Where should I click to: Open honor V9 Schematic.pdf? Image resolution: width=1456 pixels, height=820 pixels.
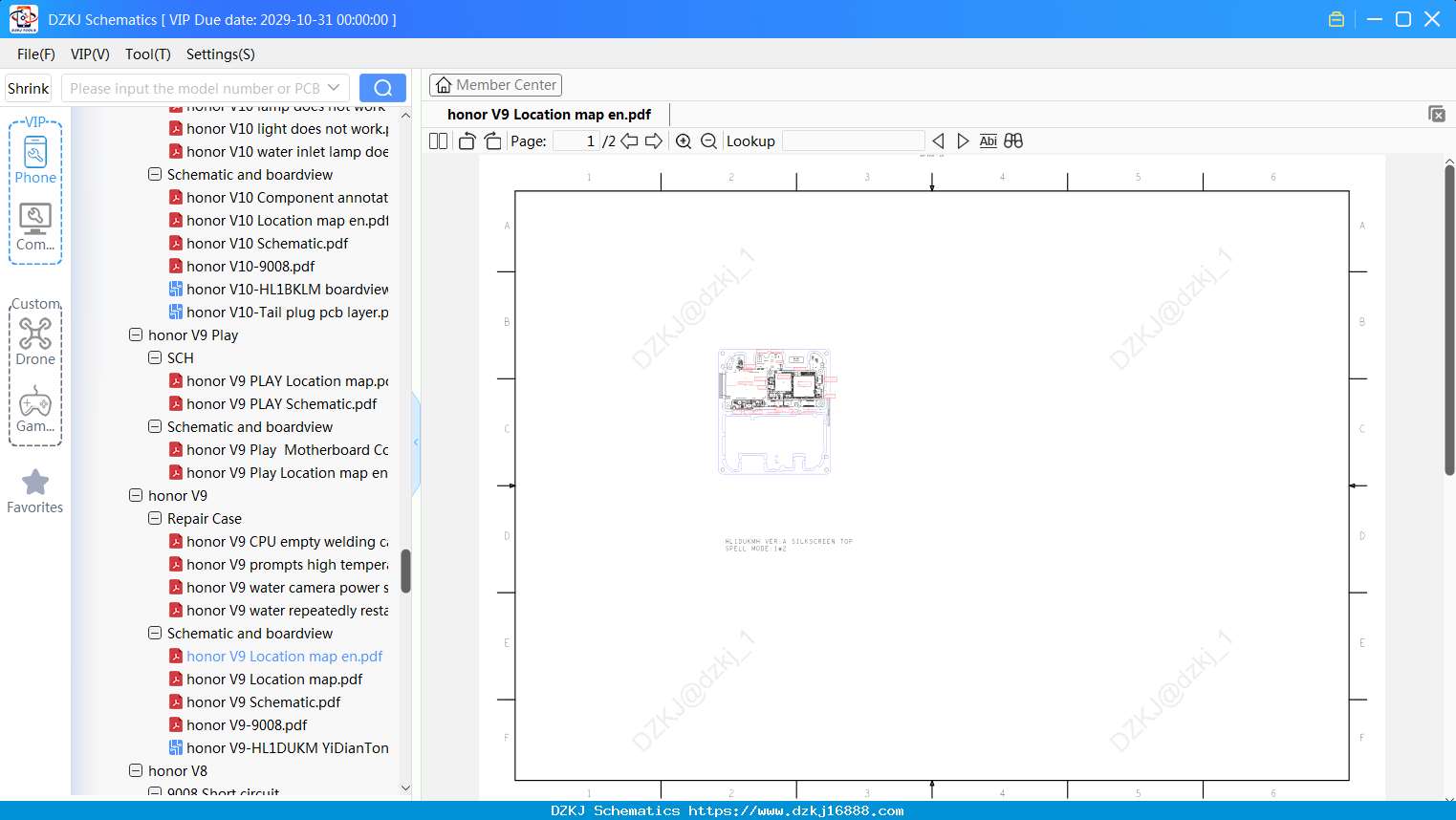264,702
